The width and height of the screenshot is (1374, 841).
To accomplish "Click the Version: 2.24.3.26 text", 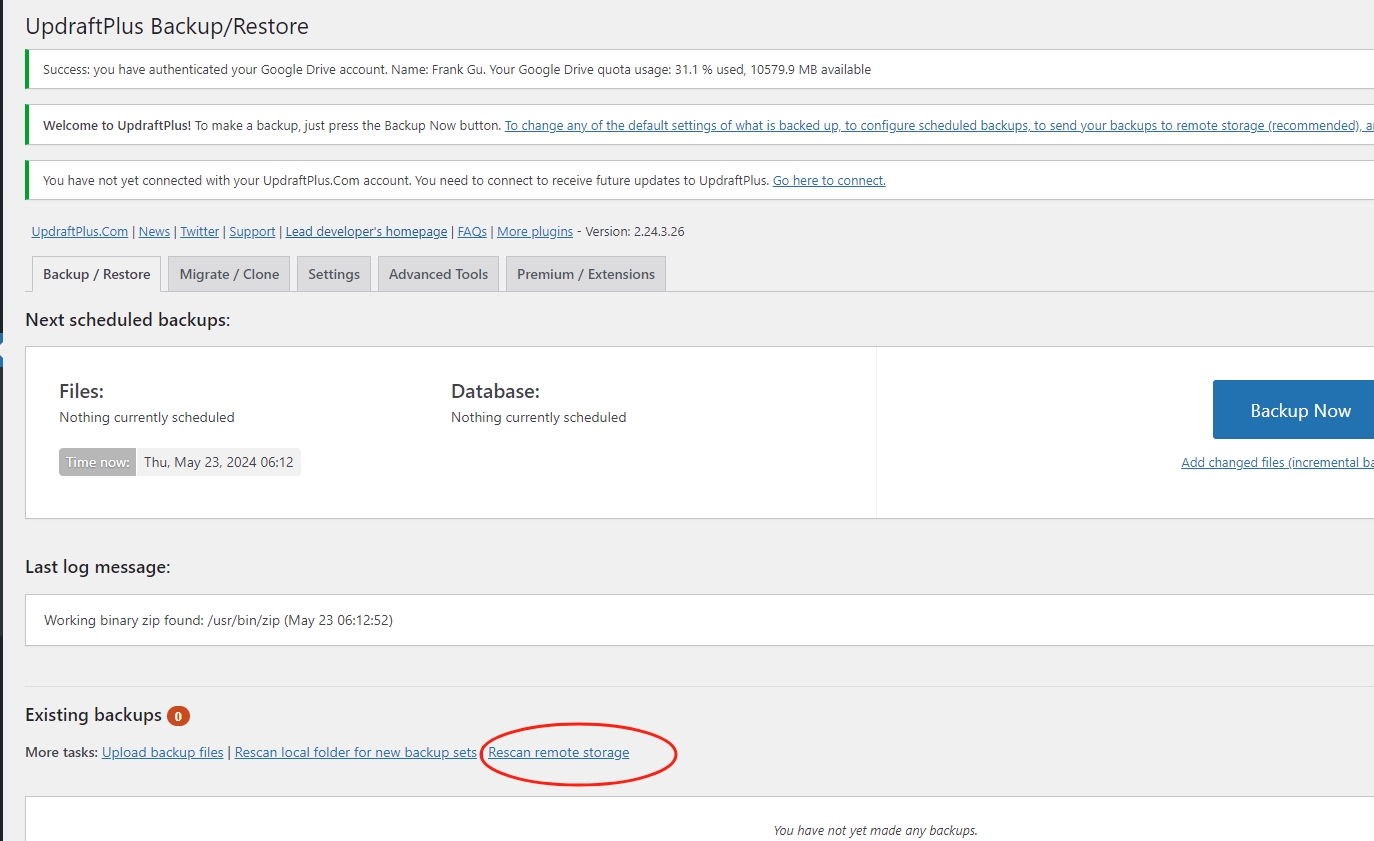I will tap(635, 231).
